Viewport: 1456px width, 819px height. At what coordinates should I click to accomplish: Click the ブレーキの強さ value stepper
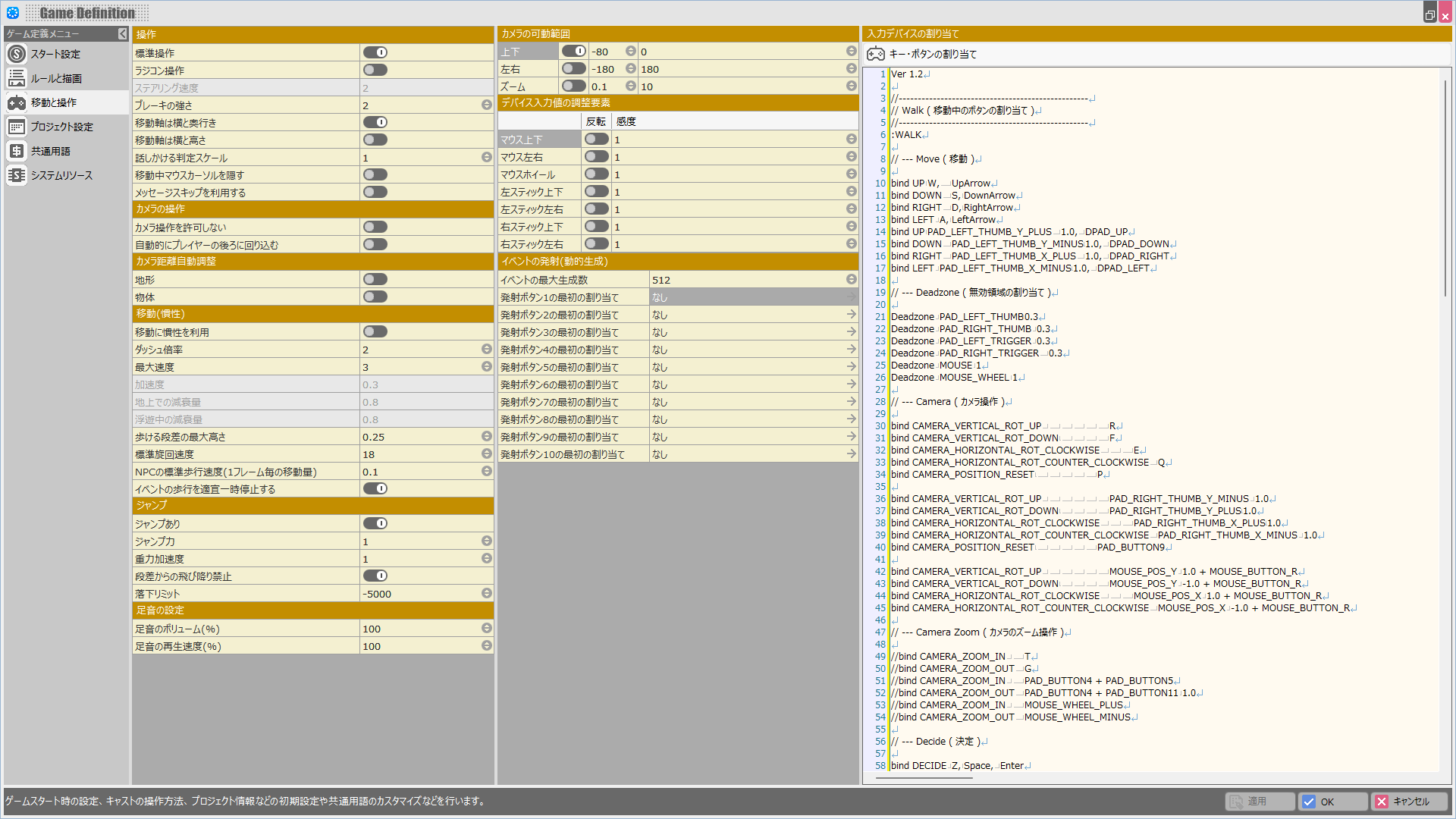click(x=487, y=105)
